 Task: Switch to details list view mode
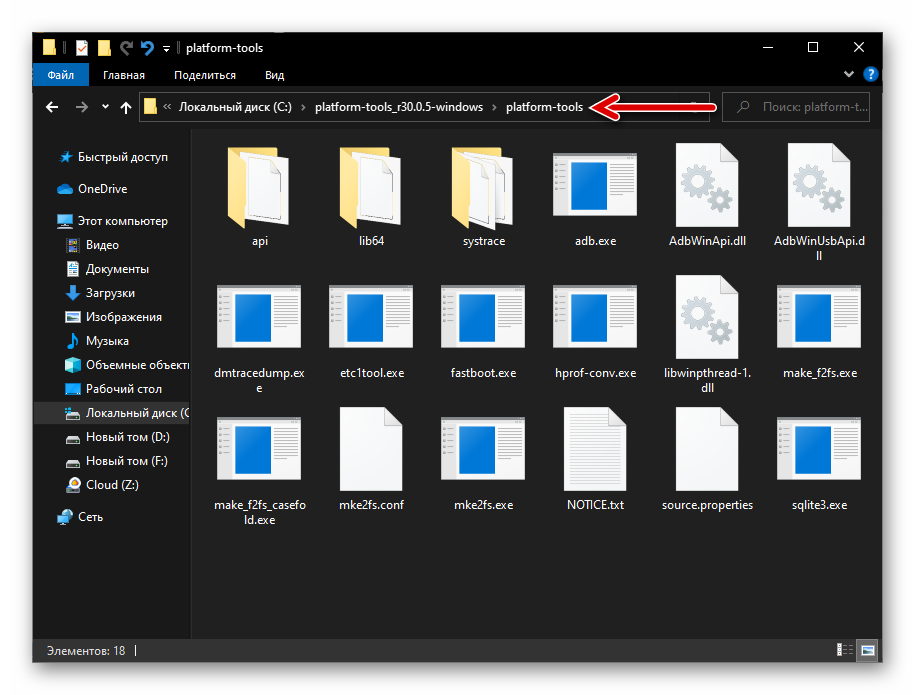pyautogui.click(x=846, y=651)
